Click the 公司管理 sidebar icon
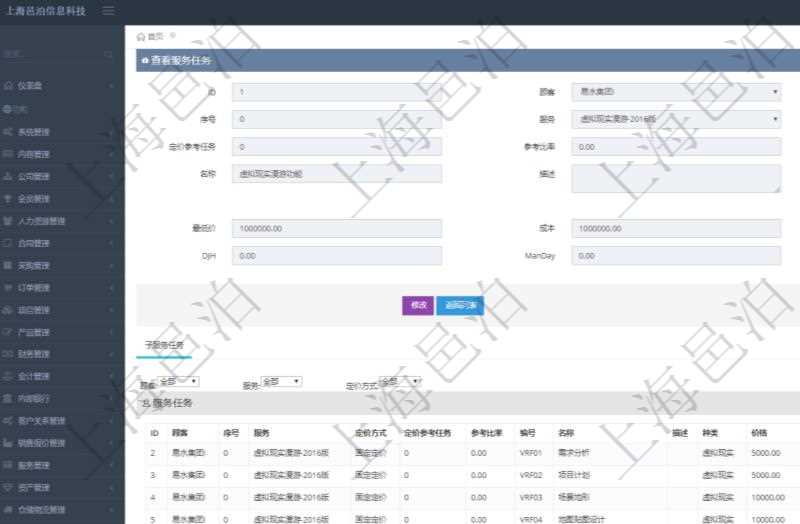This screenshot has width=800, height=524. 8,176
